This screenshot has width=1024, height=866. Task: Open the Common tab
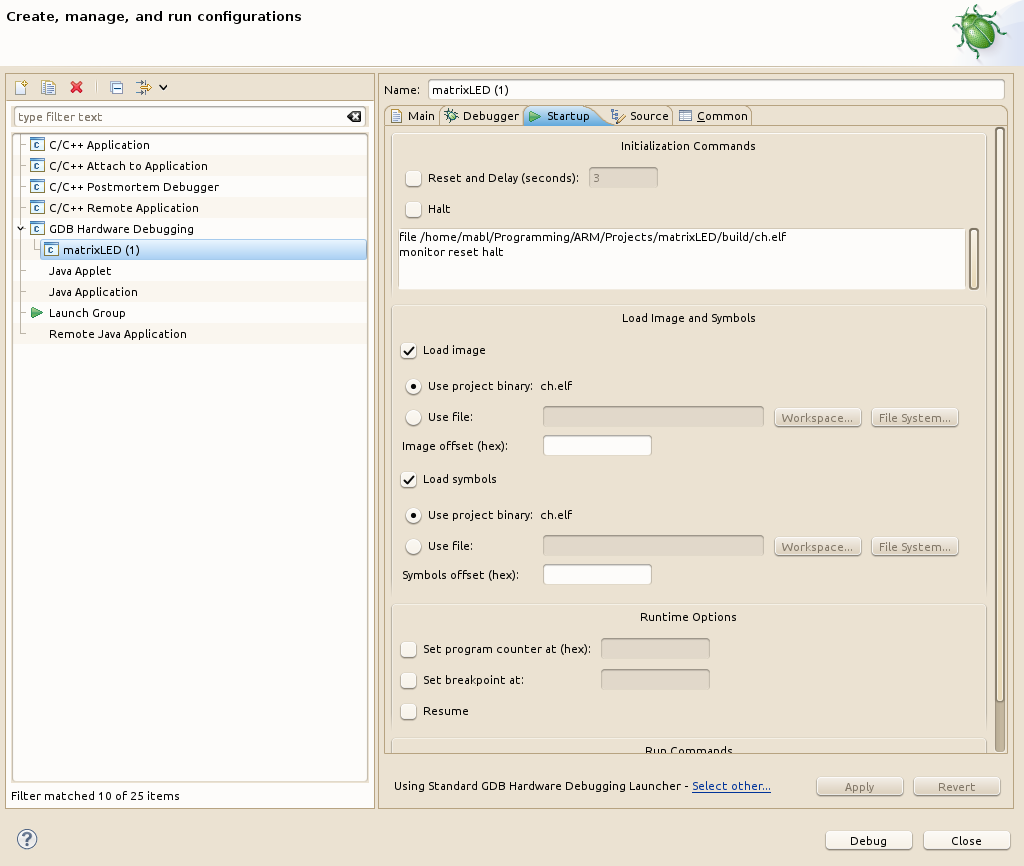(713, 116)
